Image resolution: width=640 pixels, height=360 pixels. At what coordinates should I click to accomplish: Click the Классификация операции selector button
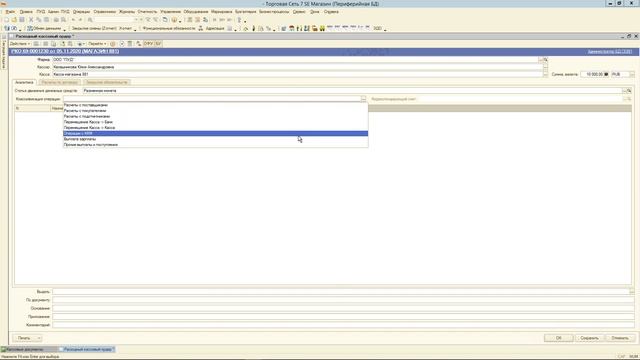[x=363, y=99]
